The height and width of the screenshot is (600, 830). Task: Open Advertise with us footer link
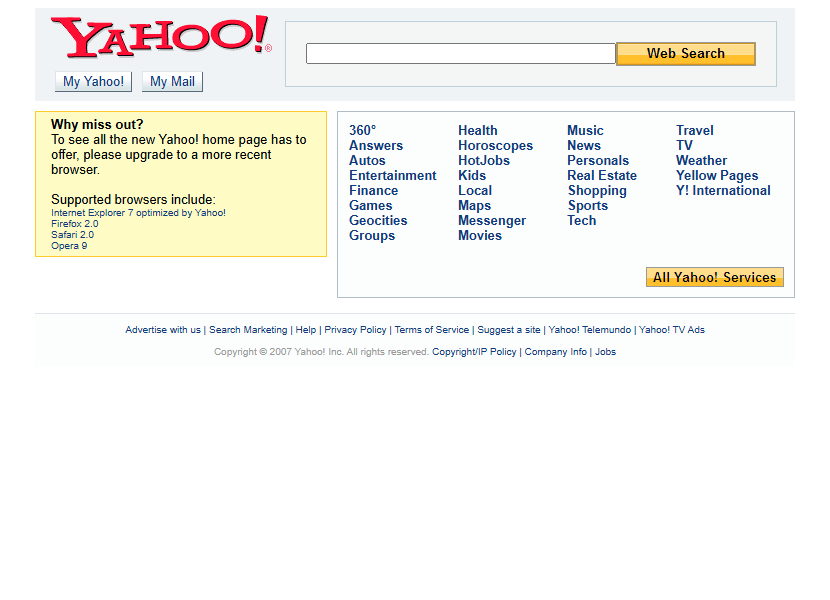pos(163,330)
